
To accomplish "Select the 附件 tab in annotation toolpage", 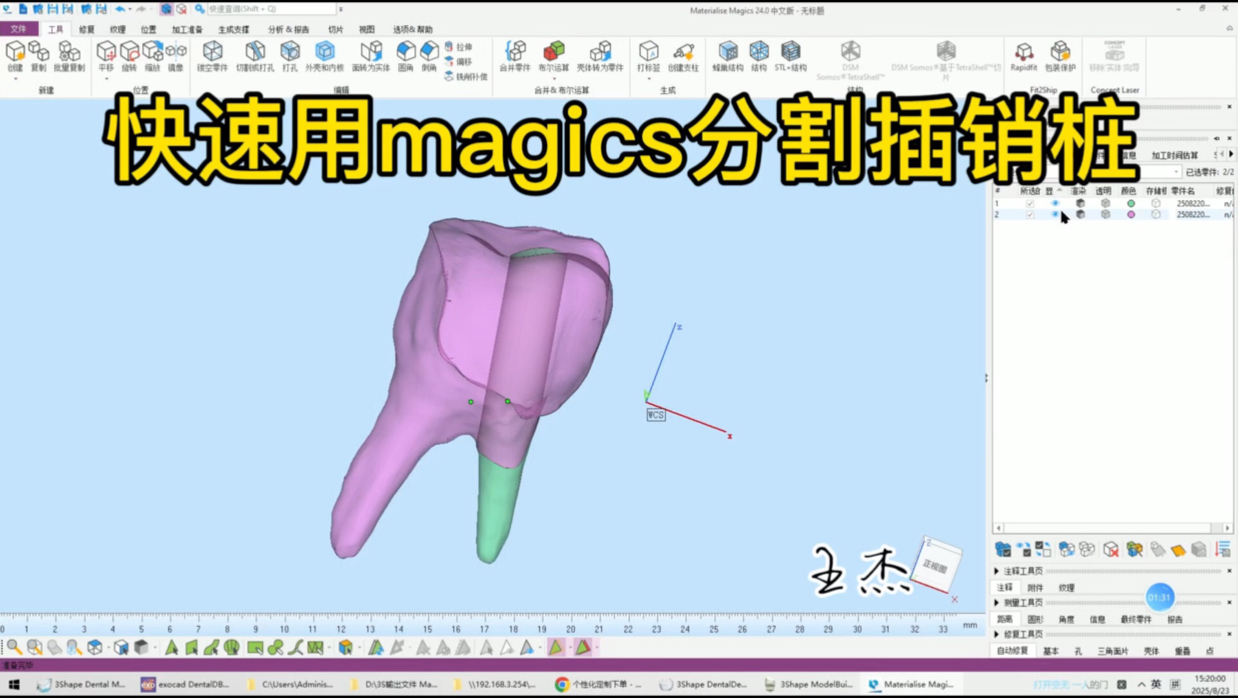I will pos(1035,588).
